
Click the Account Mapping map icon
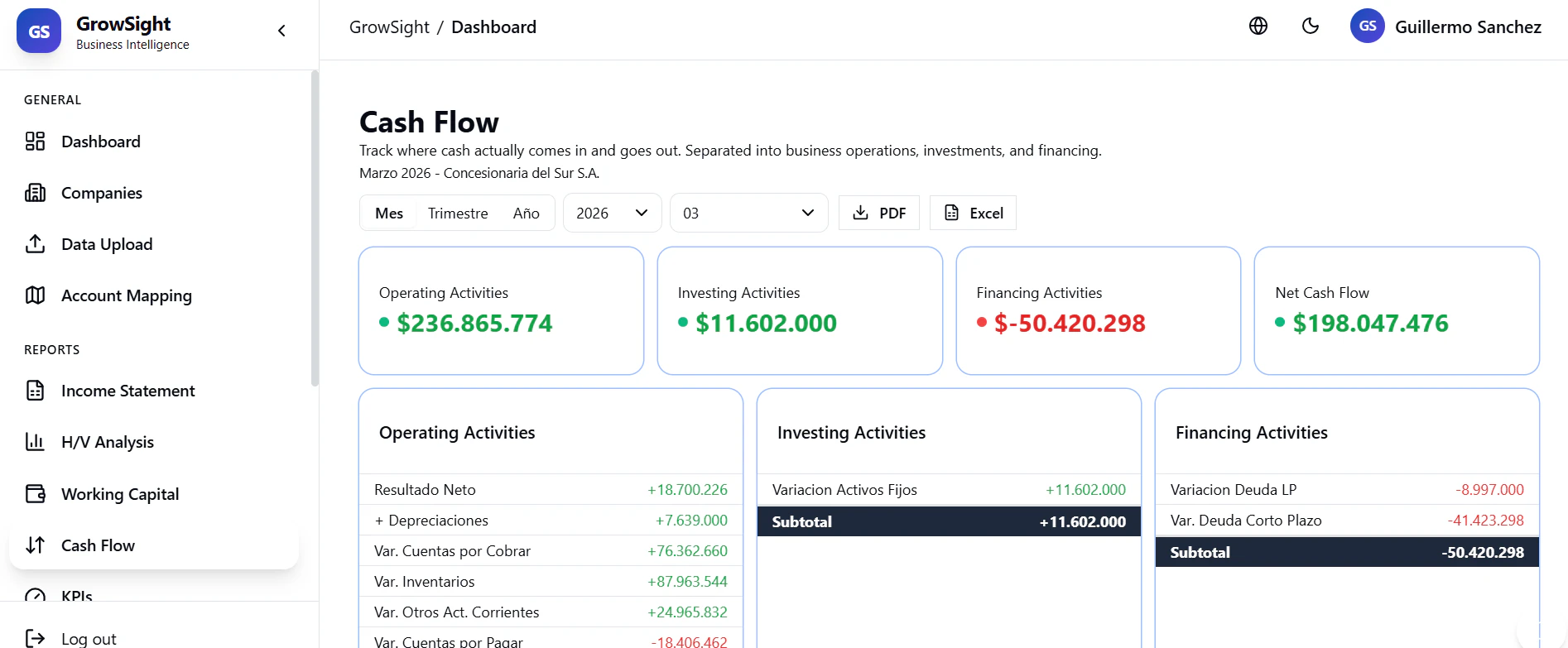pyautogui.click(x=35, y=295)
